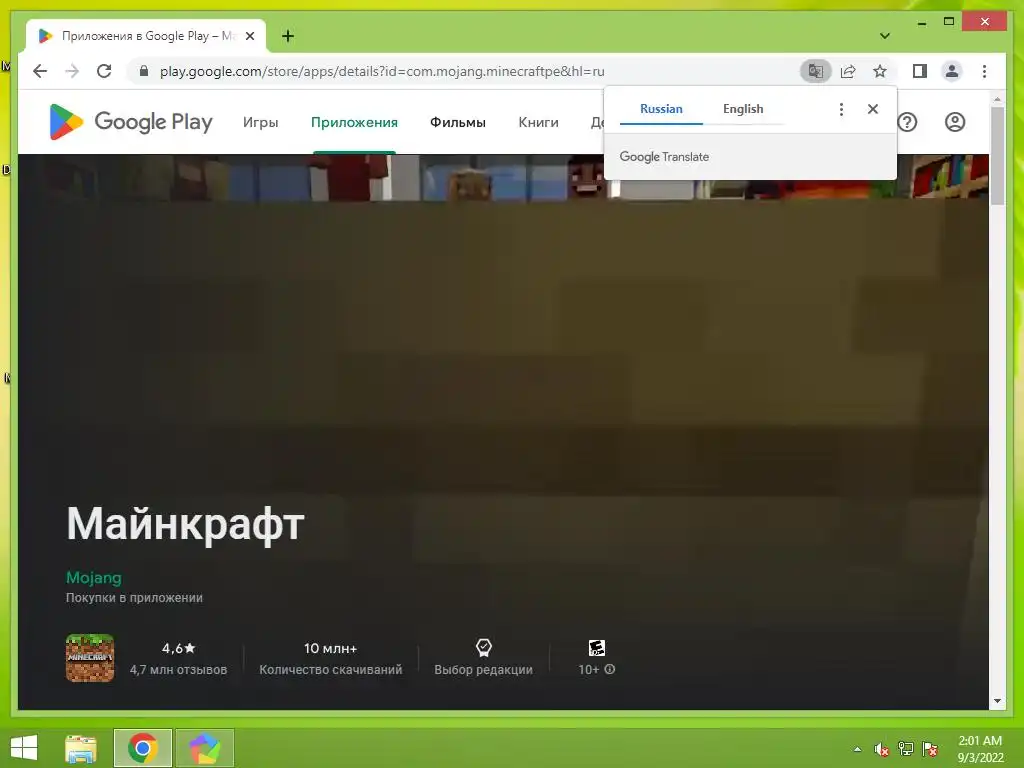Select the English translation tab
Screen dimensions: 1024x768
click(743, 109)
